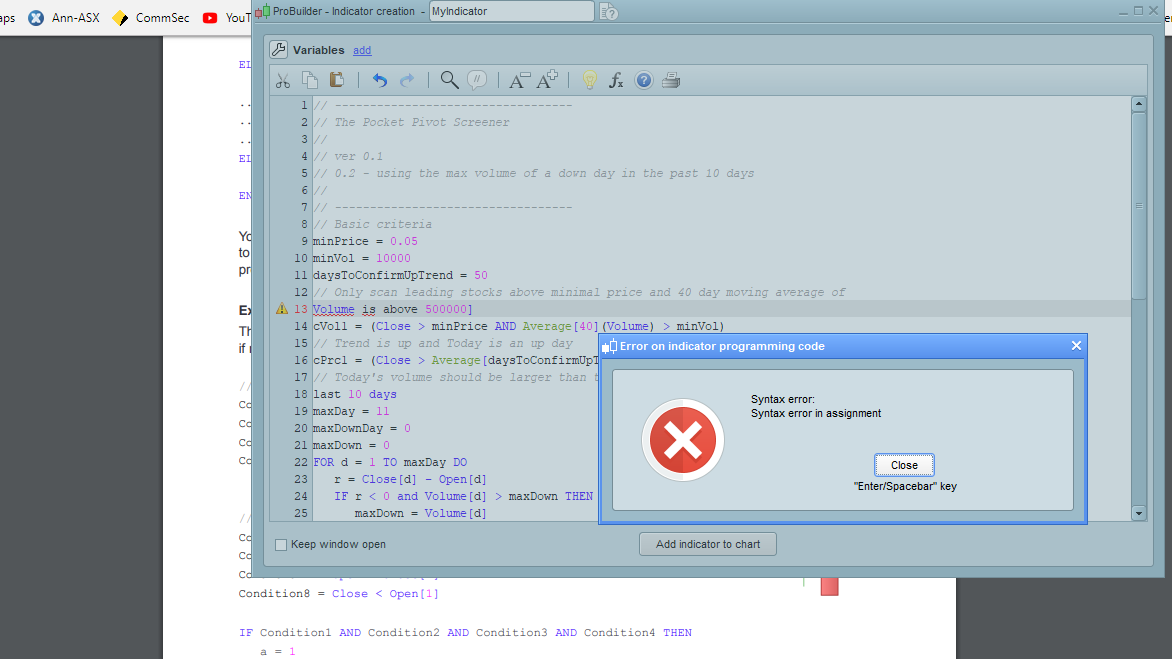This screenshot has height=659, width=1172.
Task: Click 'Condition8 = Close < Open[1]' in background page
Action: click(x=338, y=594)
